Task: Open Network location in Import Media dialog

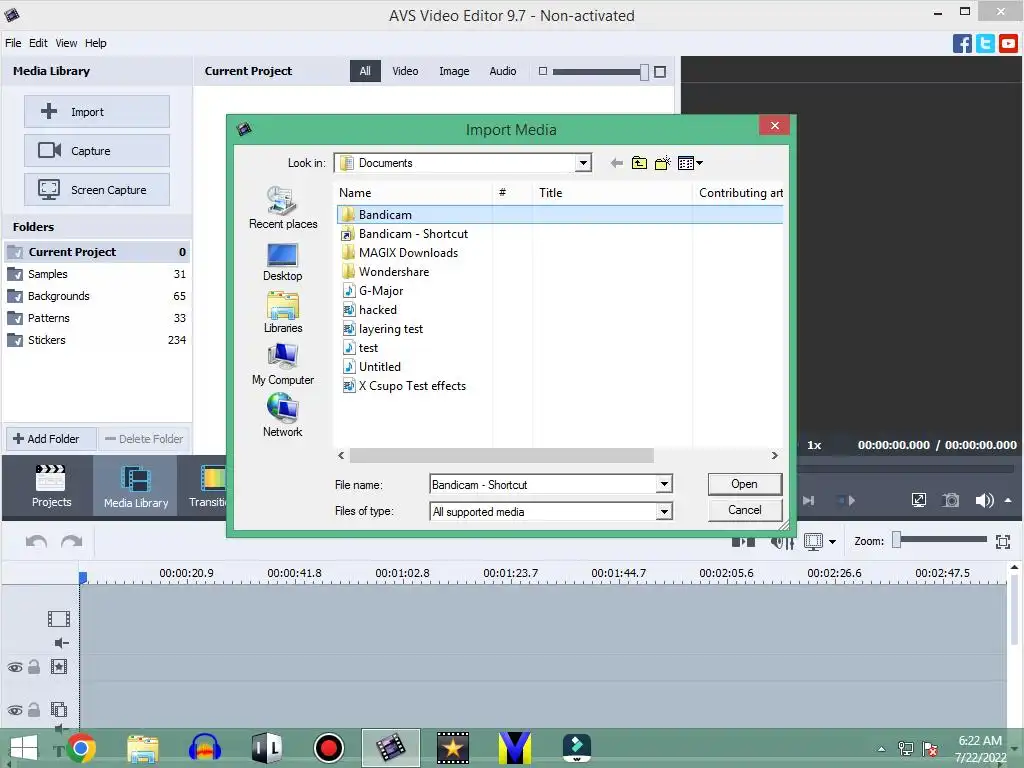Action: tap(283, 416)
